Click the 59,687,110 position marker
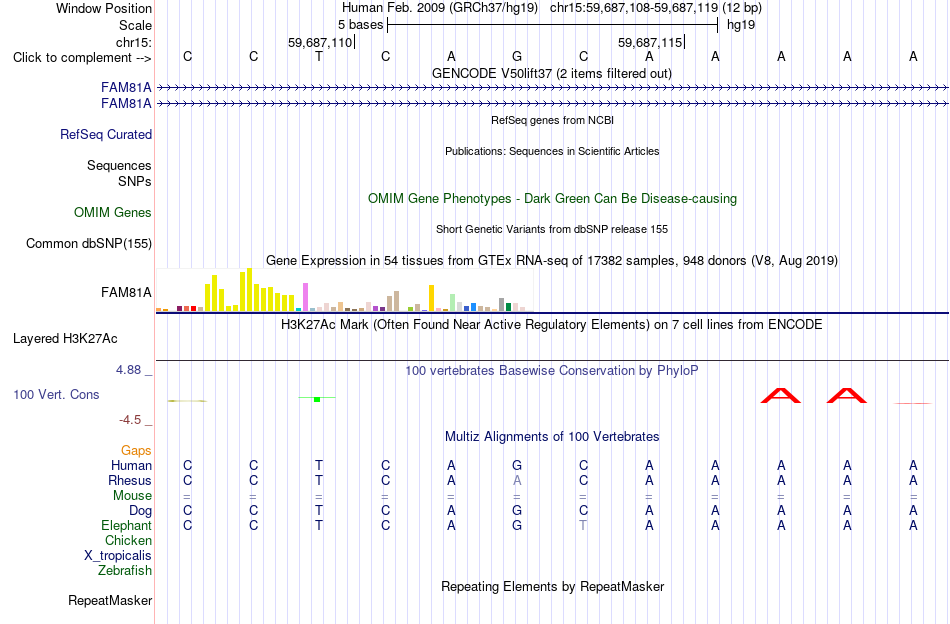 tap(321, 42)
